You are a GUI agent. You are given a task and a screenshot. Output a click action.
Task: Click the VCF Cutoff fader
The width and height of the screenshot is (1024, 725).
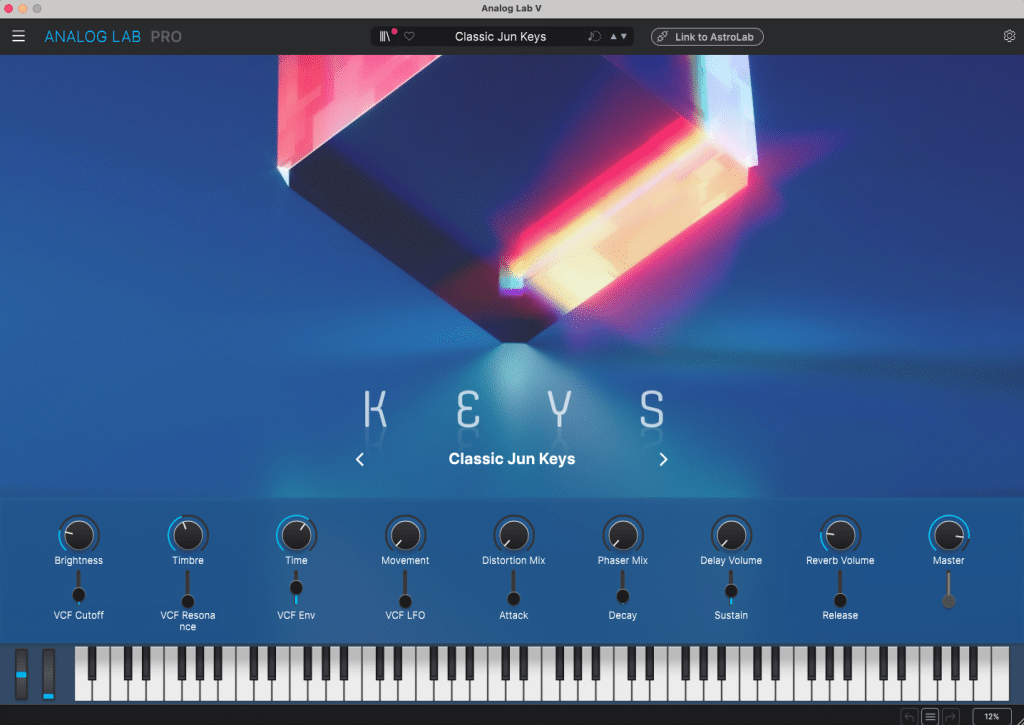coord(79,594)
